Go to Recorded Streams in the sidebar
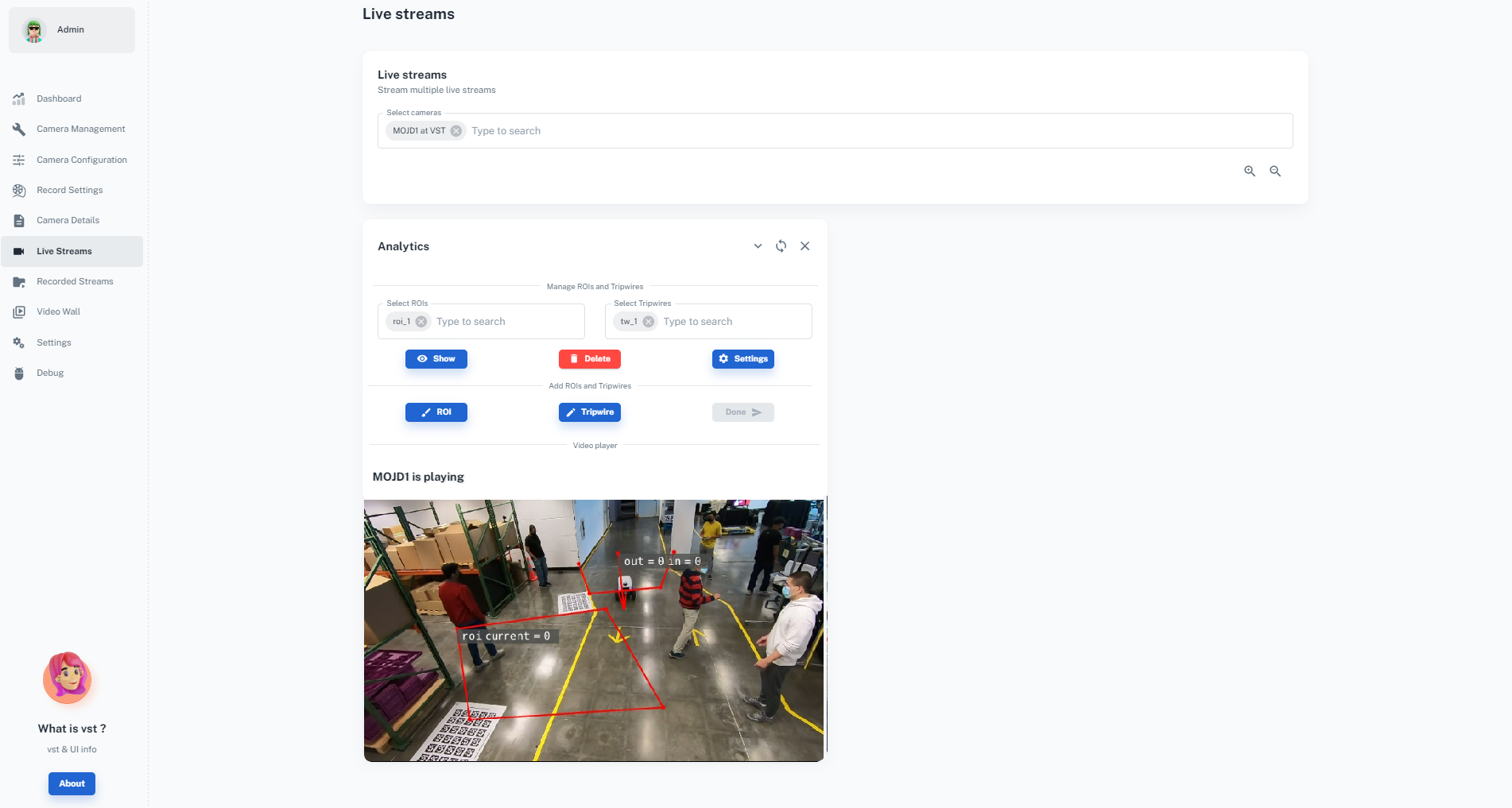The image size is (1512, 808). tap(75, 281)
